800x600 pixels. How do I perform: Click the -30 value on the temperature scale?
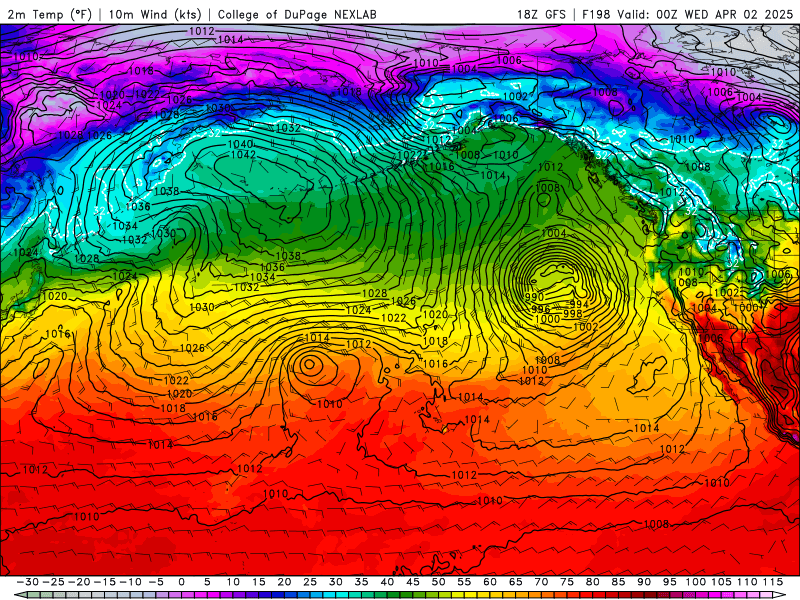28,582
